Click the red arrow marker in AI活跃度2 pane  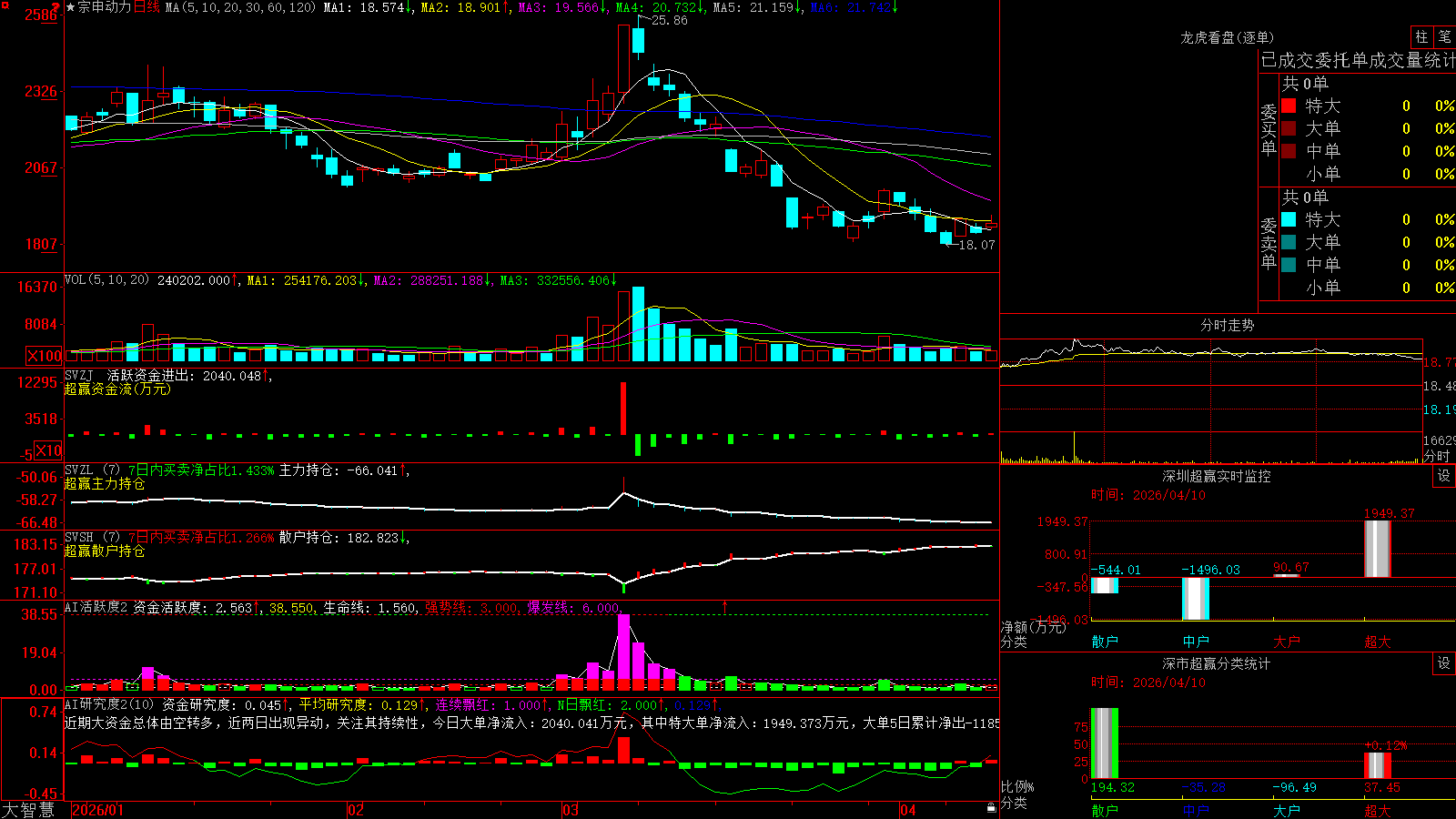pyautogui.click(x=725, y=606)
